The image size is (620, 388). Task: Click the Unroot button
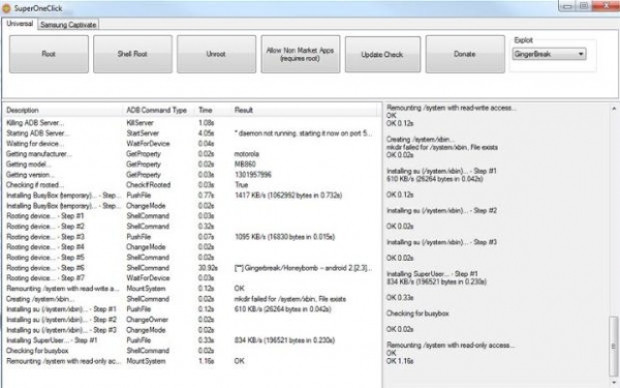point(216,54)
